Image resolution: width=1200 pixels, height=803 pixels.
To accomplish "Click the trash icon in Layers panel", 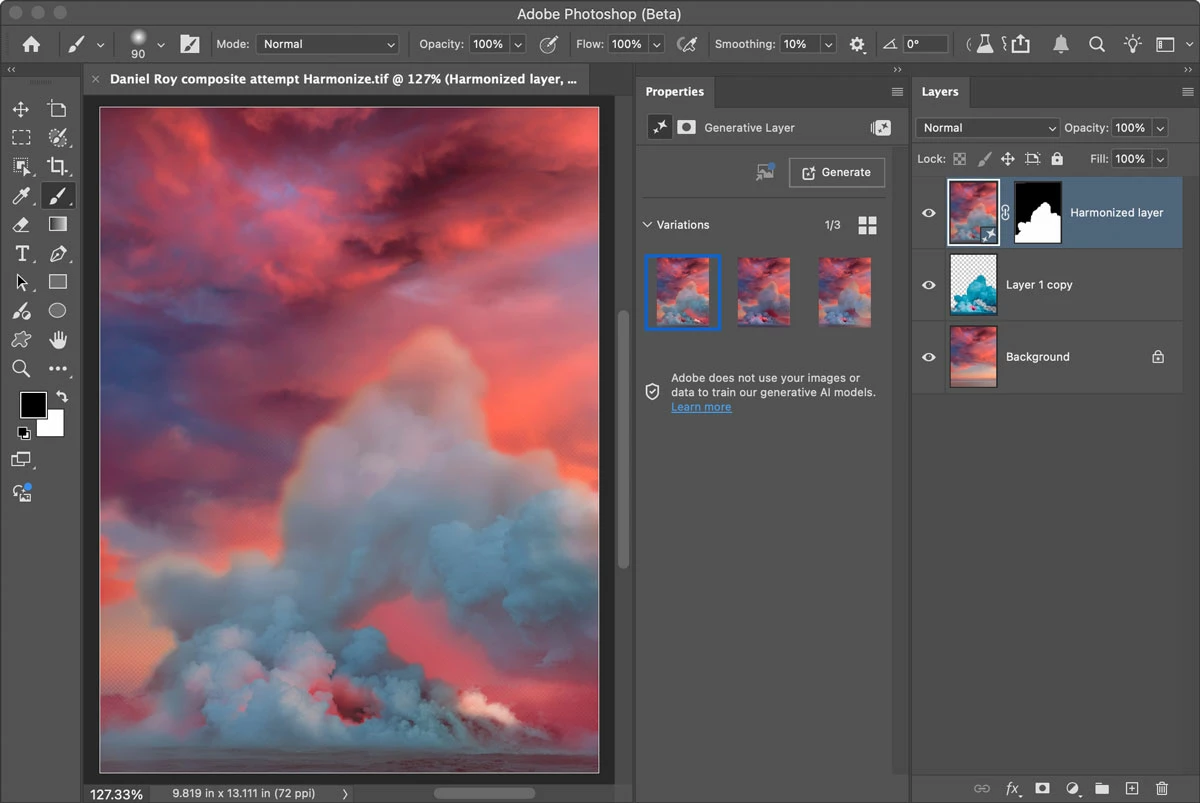I will coord(1161,789).
